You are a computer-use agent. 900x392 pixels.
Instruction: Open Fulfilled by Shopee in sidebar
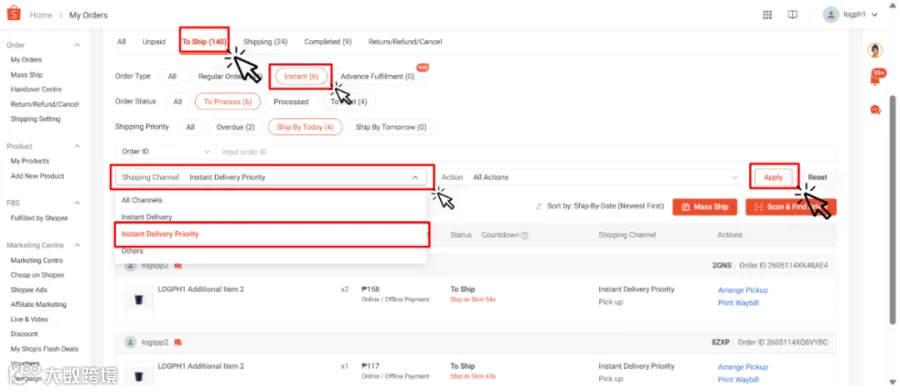pos(39,218)
